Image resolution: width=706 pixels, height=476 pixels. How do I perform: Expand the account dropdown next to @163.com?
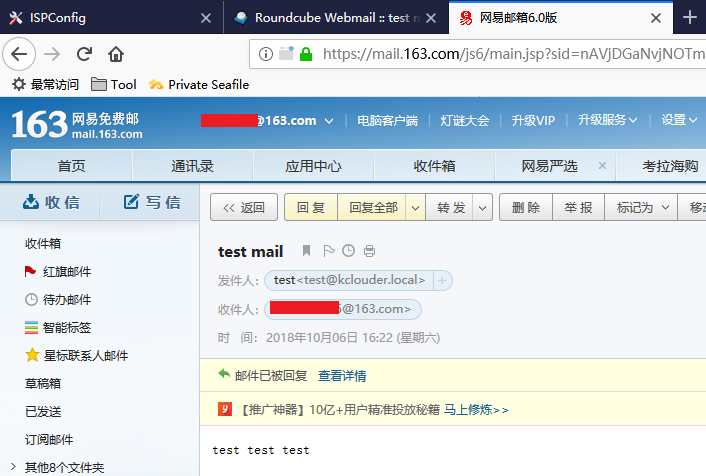329,121
